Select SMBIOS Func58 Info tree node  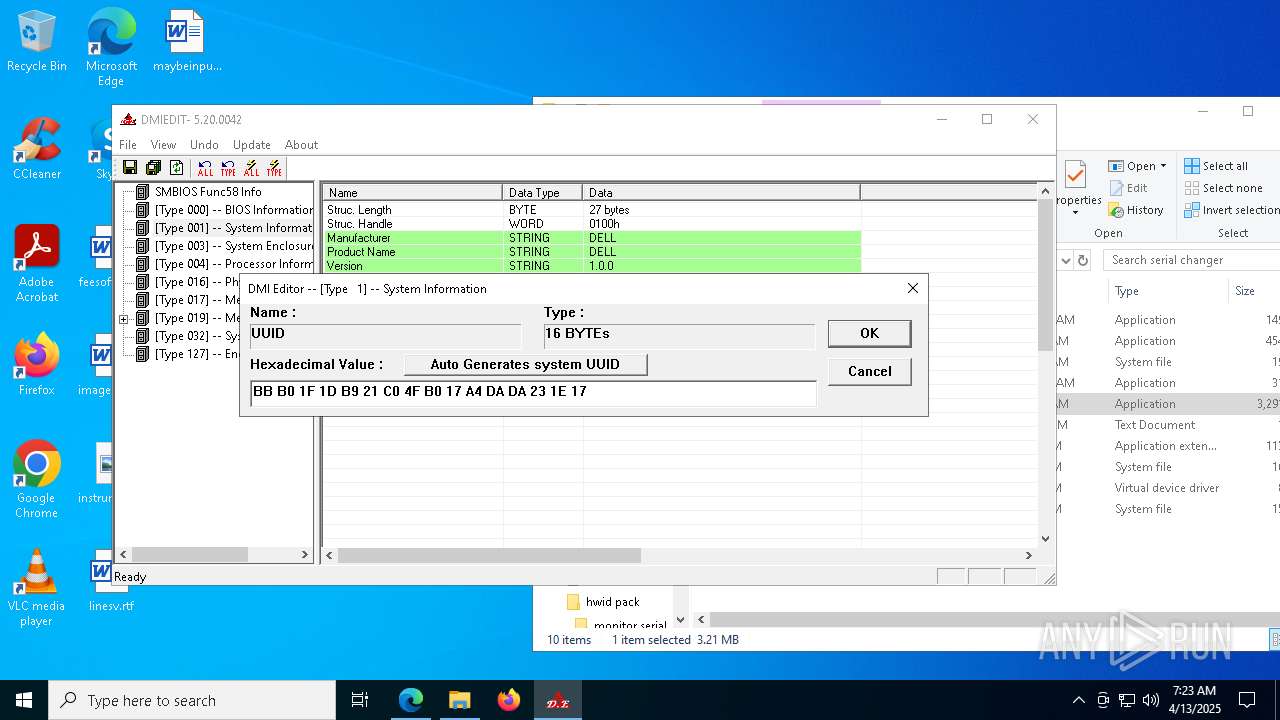pyautogui.click(x=208, y=192)
